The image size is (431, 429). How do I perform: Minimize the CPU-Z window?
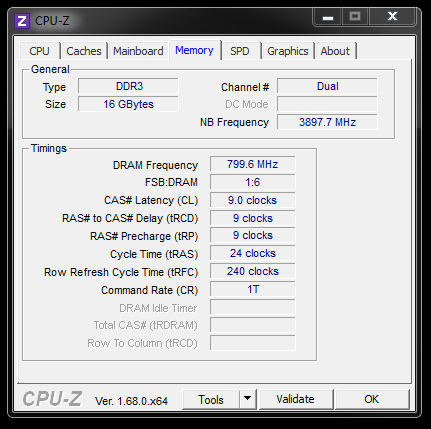coord(328,17)
